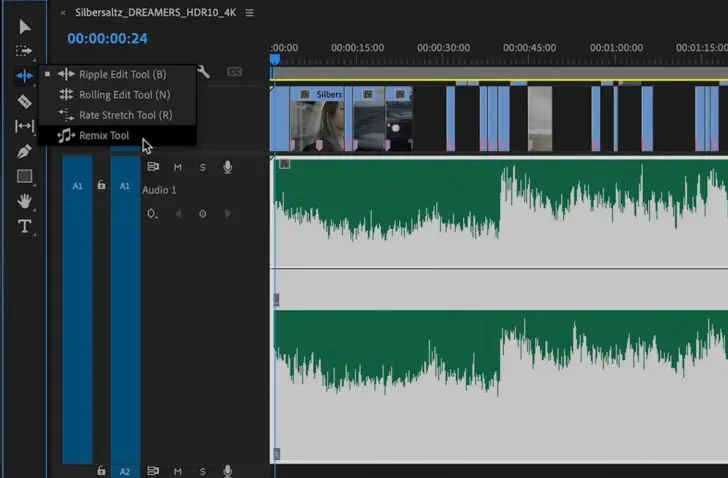Choose Ripple Edit Tool (B) from flyout
Image resolution: width=728 pixels, height=478 pixels.
117,74
